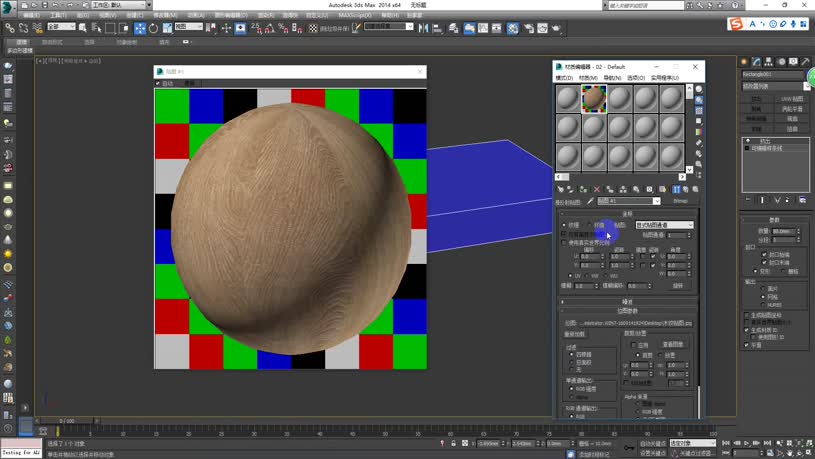Toggle Cap Start checkbox in Parameters
The height and width of the screenshot is (459, 815).
764,255
